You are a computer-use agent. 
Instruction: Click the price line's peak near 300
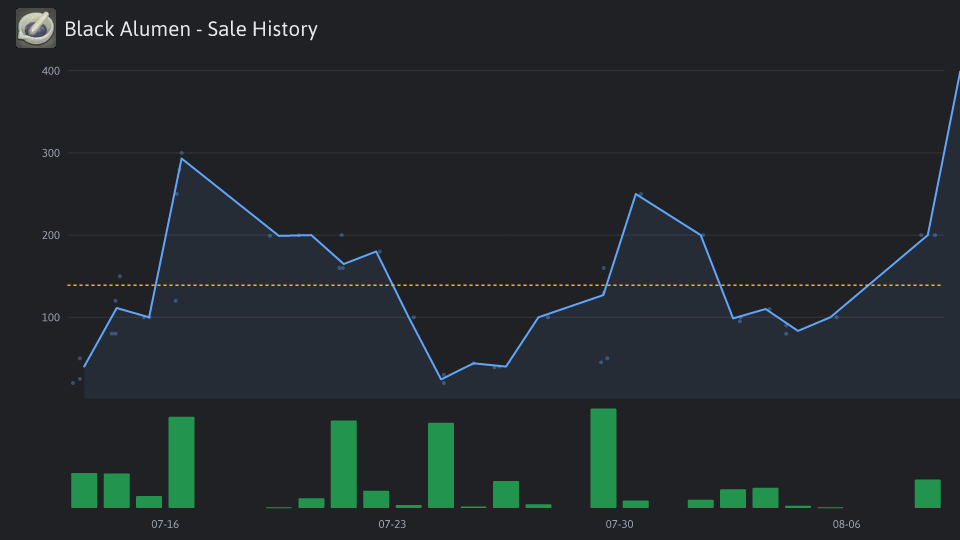pos(181,159)
